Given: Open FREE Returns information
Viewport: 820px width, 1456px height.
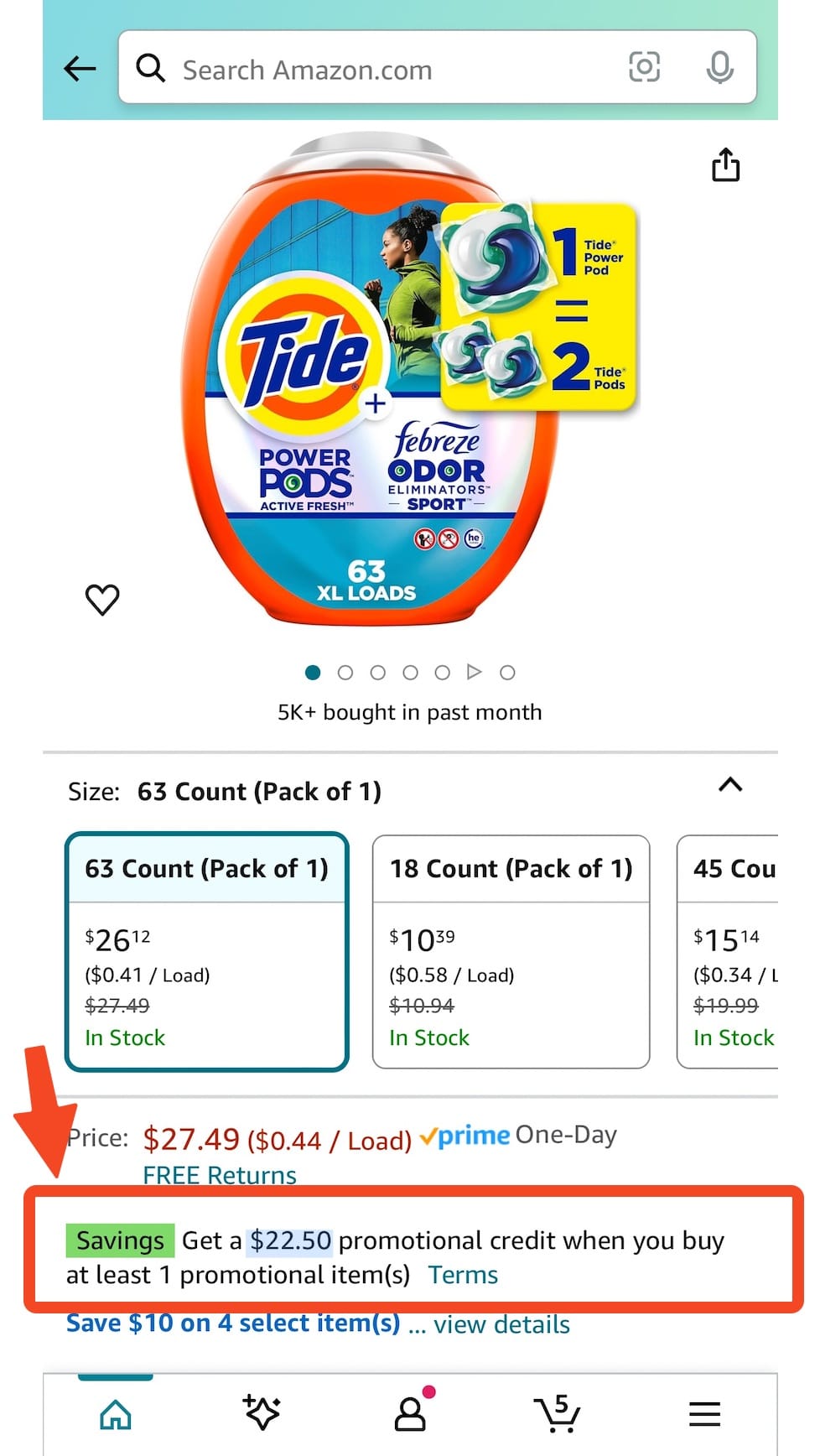Looking at the screenshot, I should (220, 1175).
